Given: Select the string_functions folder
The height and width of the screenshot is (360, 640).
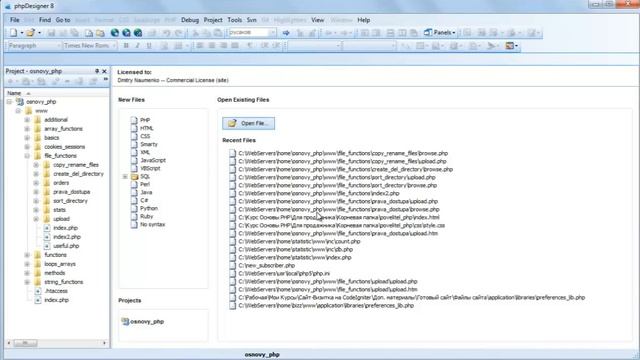Looking at the screenshot, I should 63,282.
